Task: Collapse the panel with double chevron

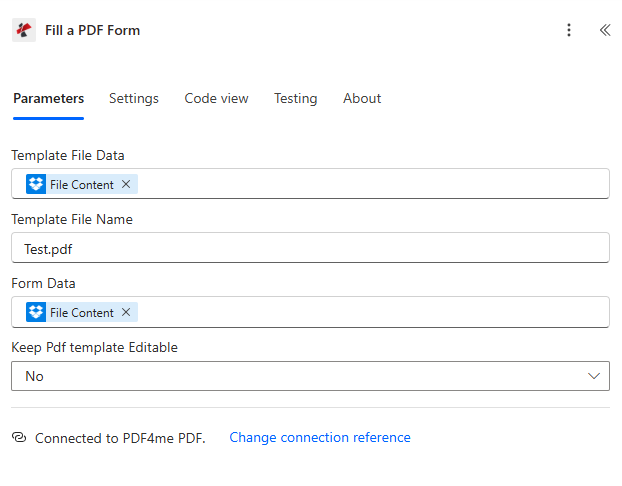Action: coord(604,30)
